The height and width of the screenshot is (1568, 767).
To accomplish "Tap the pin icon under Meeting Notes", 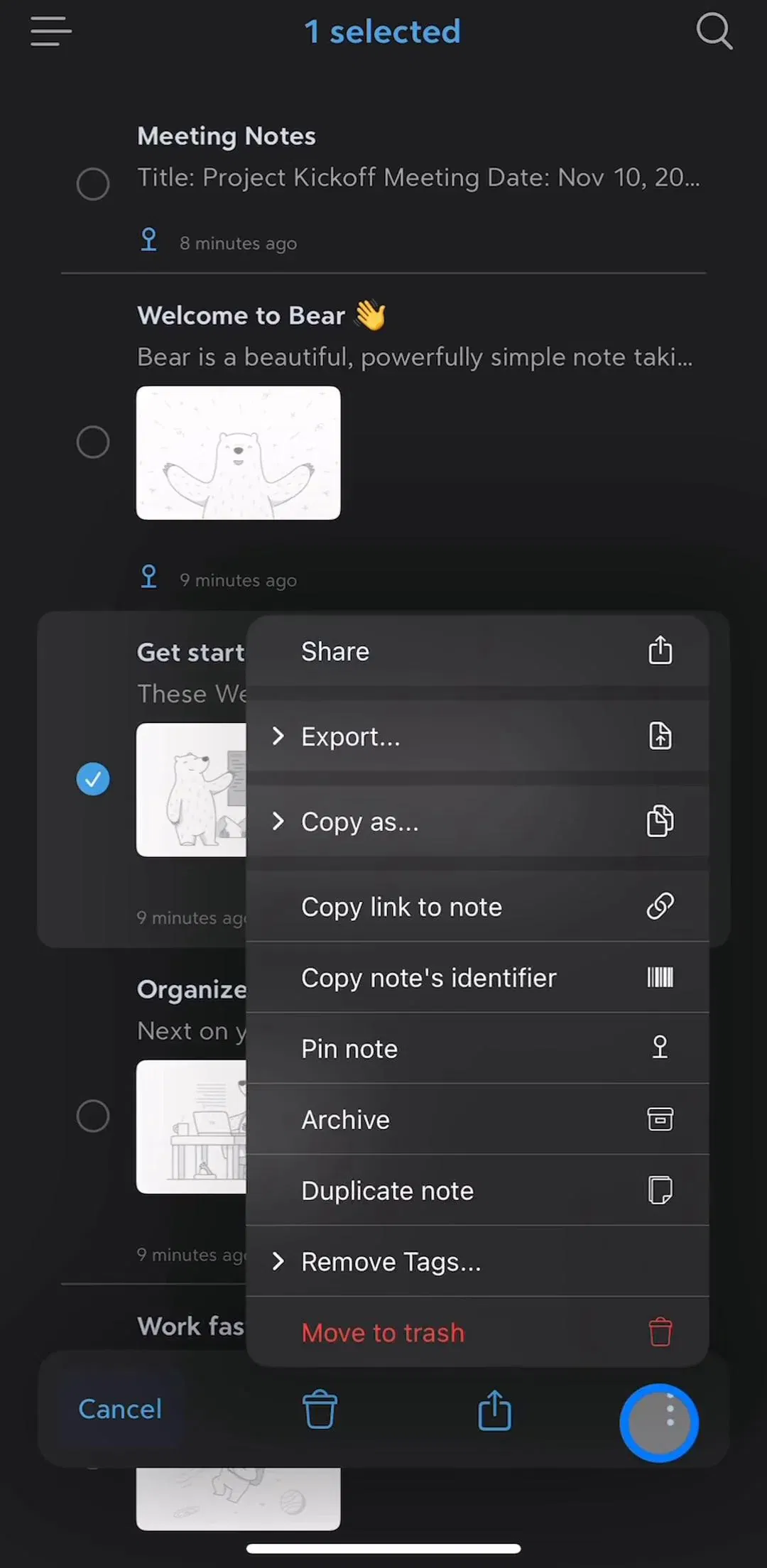I will pos(148,240).
